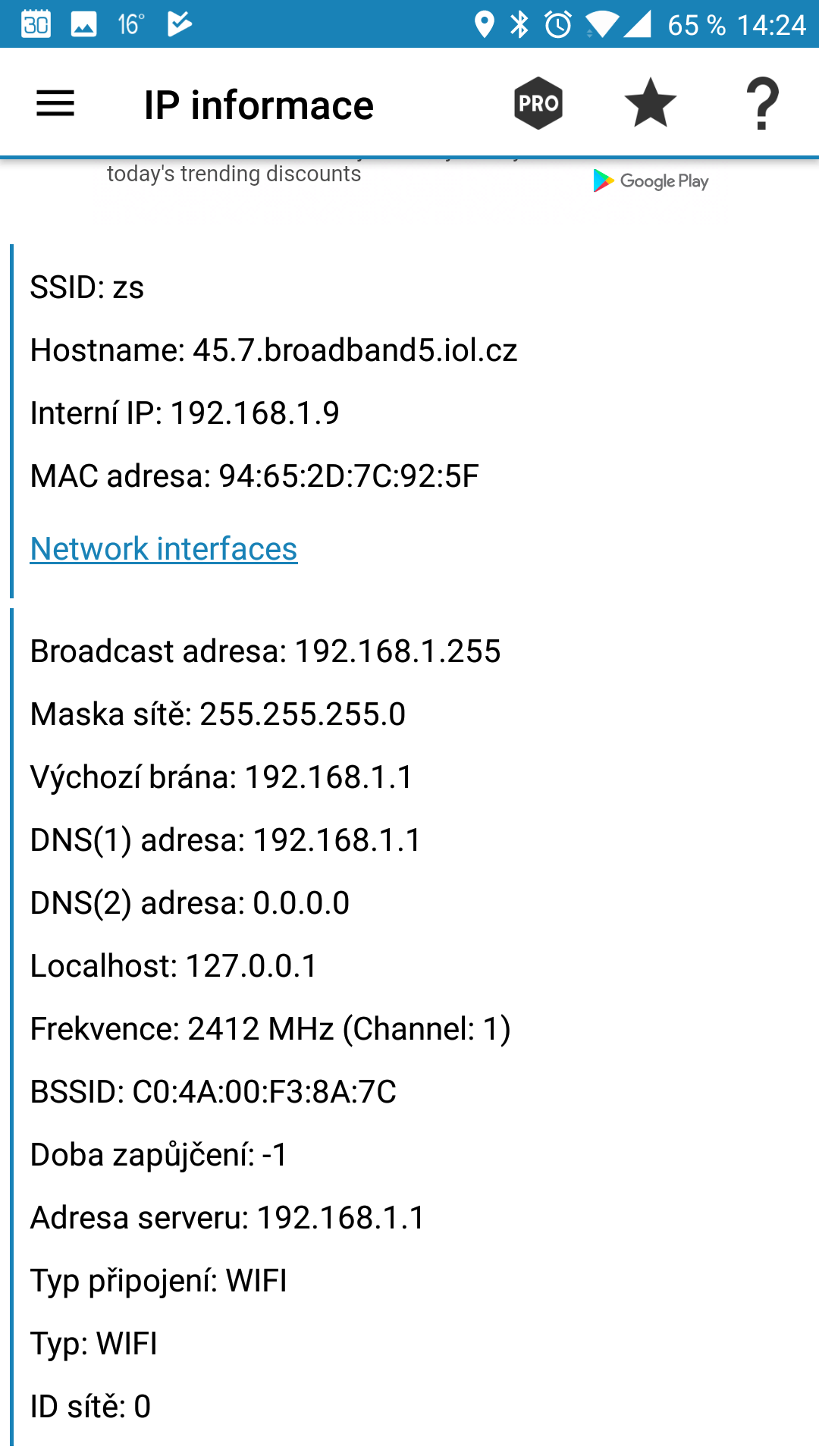Viewport: 819px width, 1456px height.
Task: Tap the Wi-Fi signal status icon
Action: [601, 24]
